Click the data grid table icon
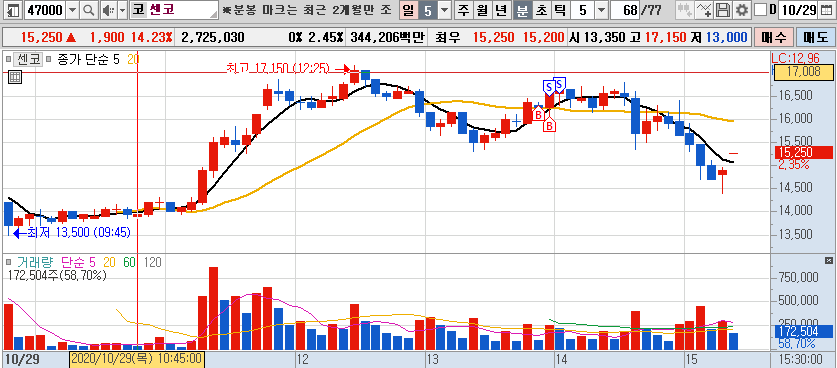Image resolution: width=837 pixels, height=368 pixels. [x=15, y=77]
